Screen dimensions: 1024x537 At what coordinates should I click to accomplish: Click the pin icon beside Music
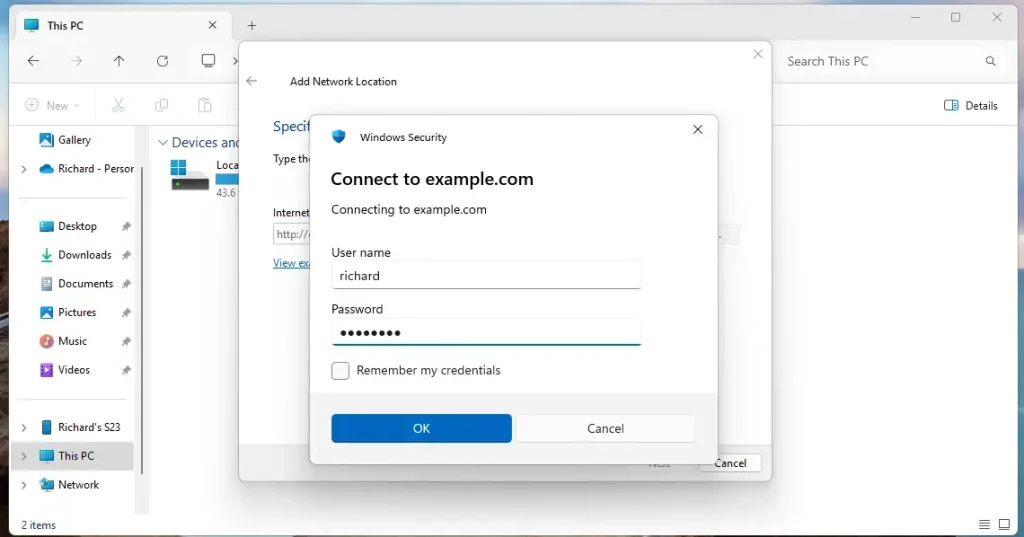[126, 342]
